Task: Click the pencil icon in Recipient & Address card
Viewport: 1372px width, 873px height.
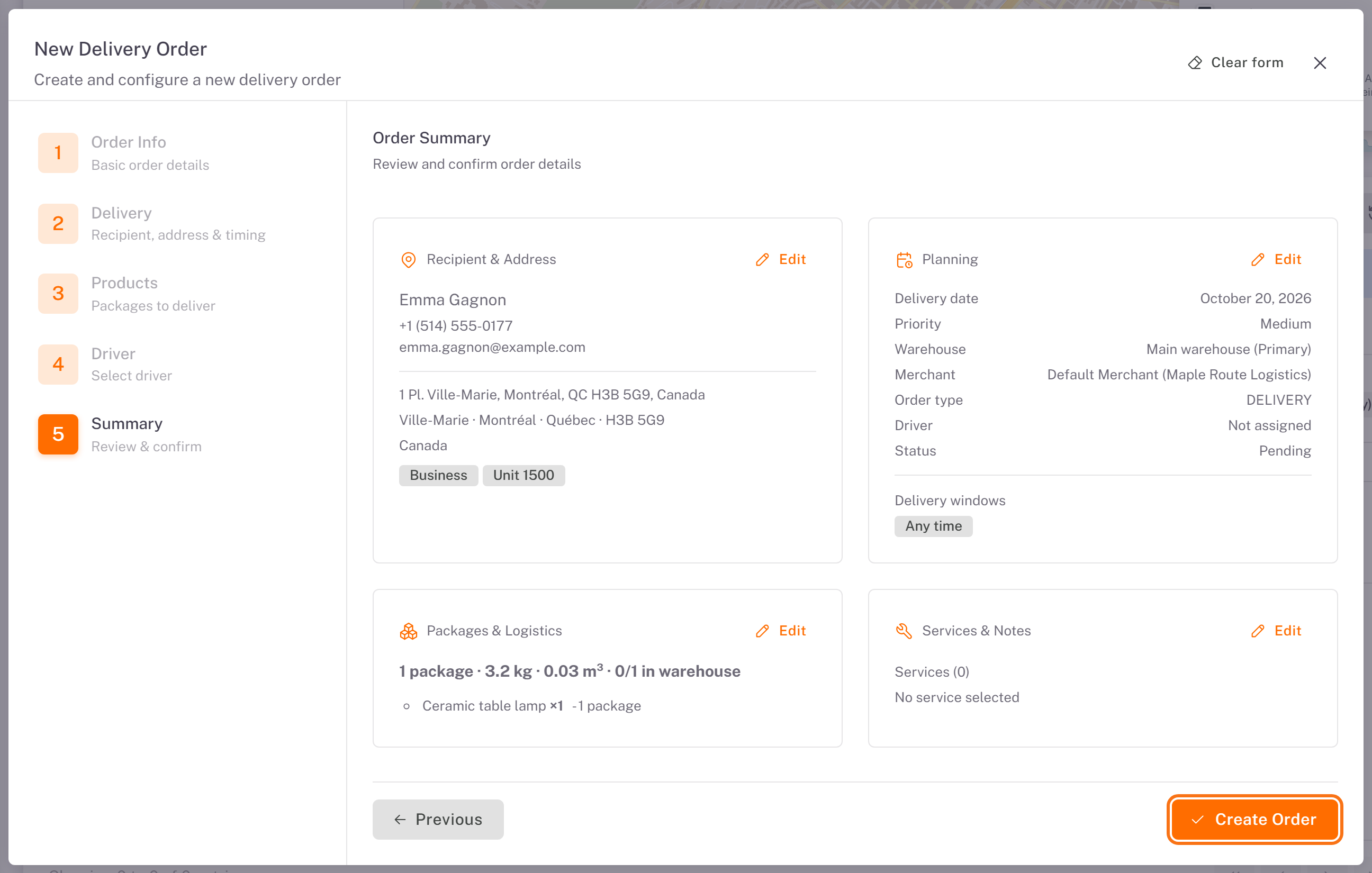Action: [x=762, y=260]
